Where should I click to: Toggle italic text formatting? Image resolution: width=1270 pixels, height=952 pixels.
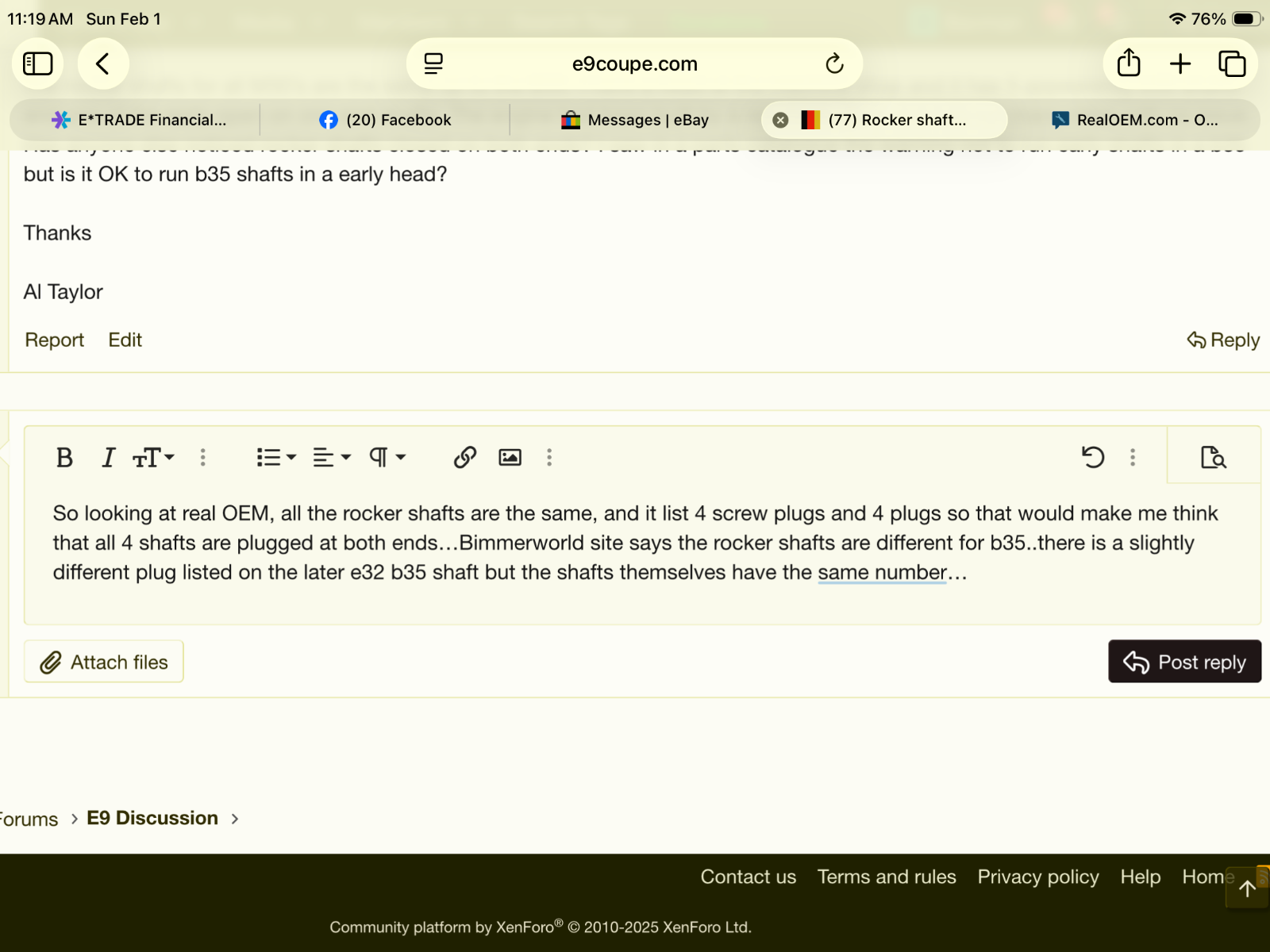[x=109, y=458]
